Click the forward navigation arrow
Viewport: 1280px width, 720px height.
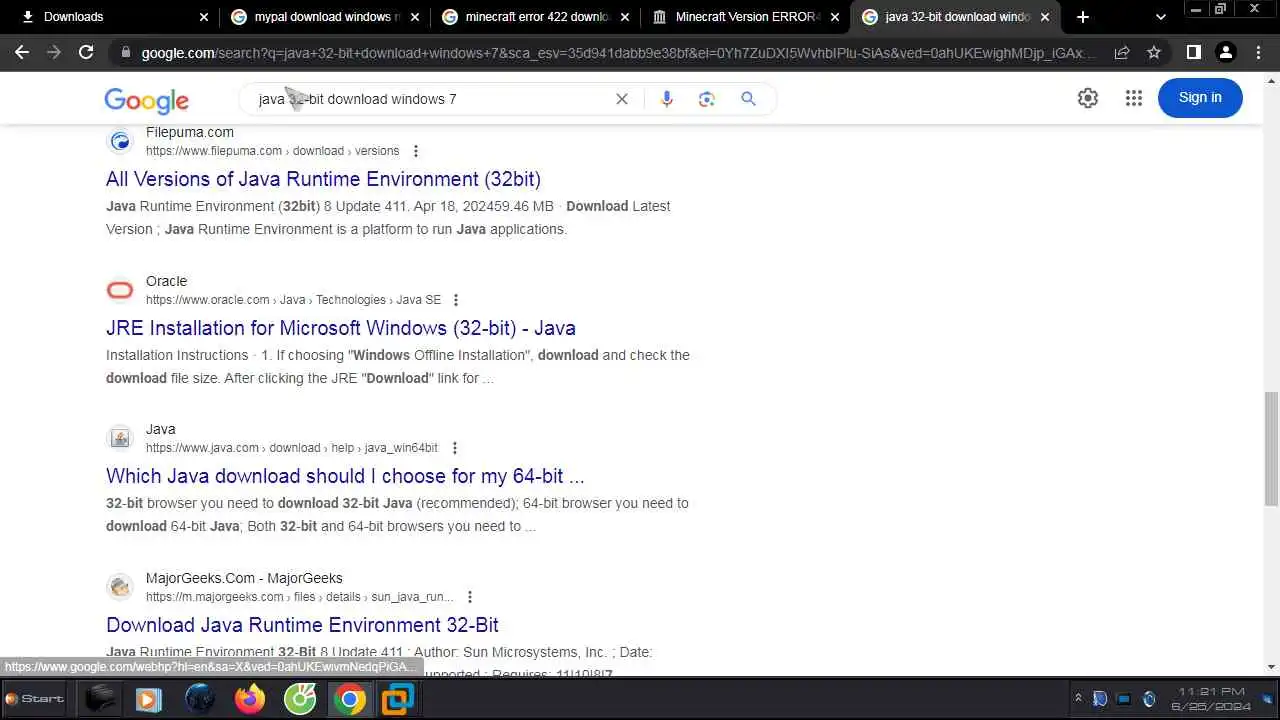[x=54, y=52]
